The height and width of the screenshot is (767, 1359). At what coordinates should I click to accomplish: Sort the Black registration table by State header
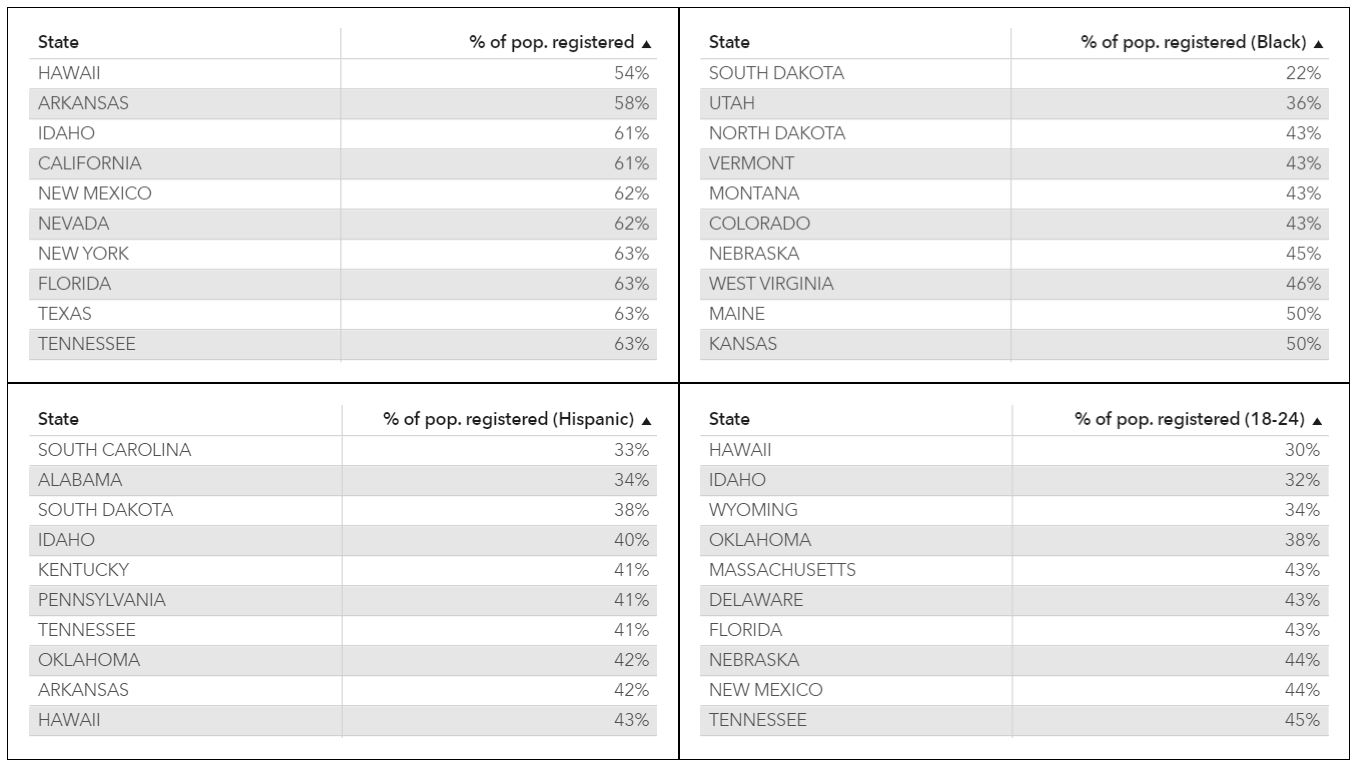729,42
